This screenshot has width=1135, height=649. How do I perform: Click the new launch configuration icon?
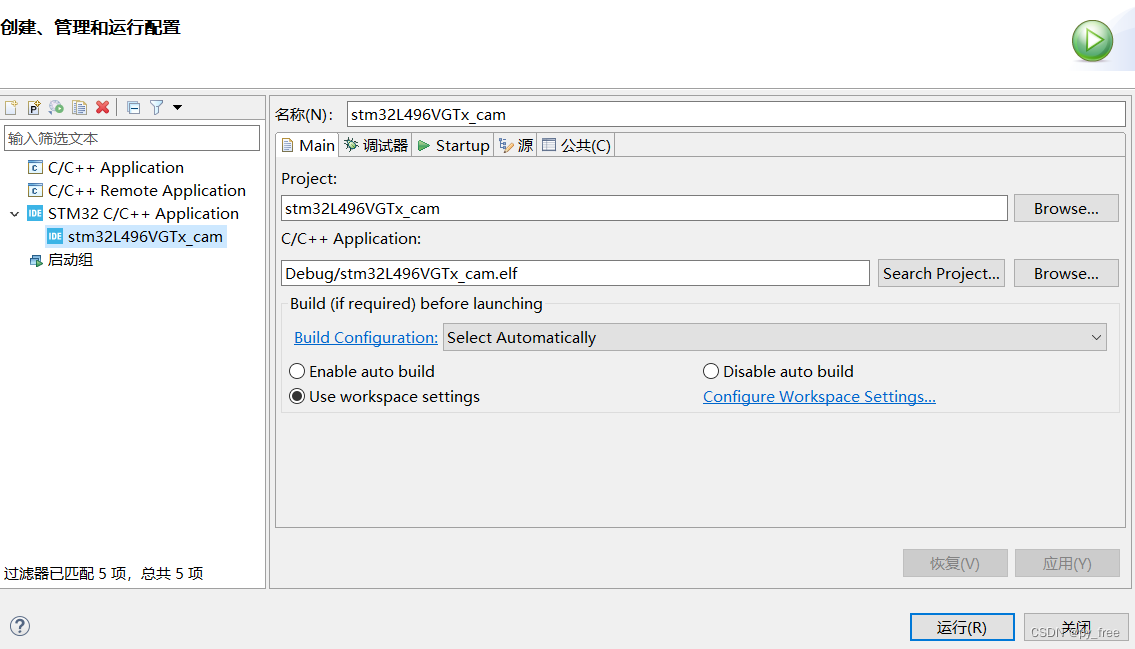(x=12, y=107)
